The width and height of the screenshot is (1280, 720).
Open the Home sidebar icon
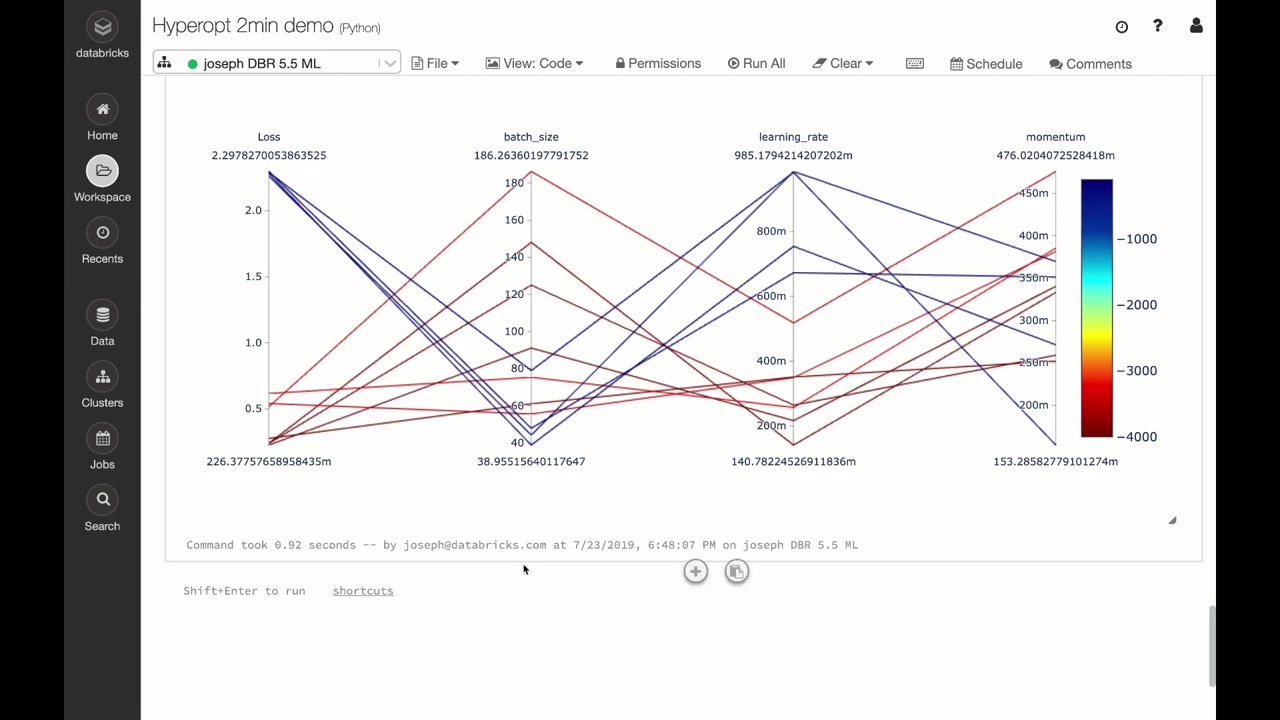102,109
